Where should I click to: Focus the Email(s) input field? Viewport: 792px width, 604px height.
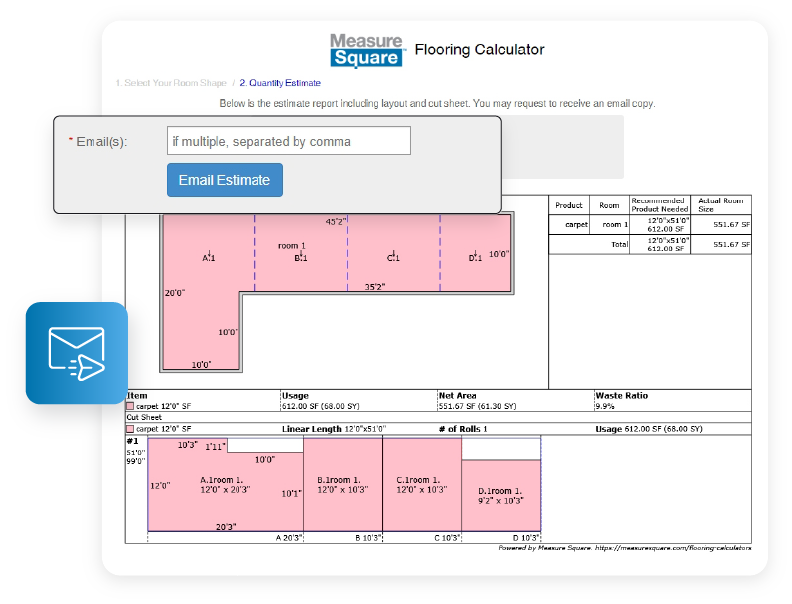(x=288, y=141)
